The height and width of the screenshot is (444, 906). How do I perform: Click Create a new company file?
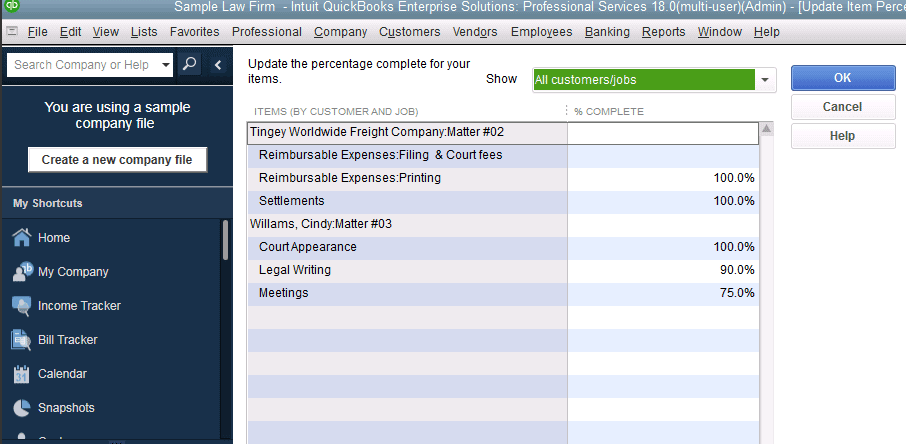pos(117,160)
